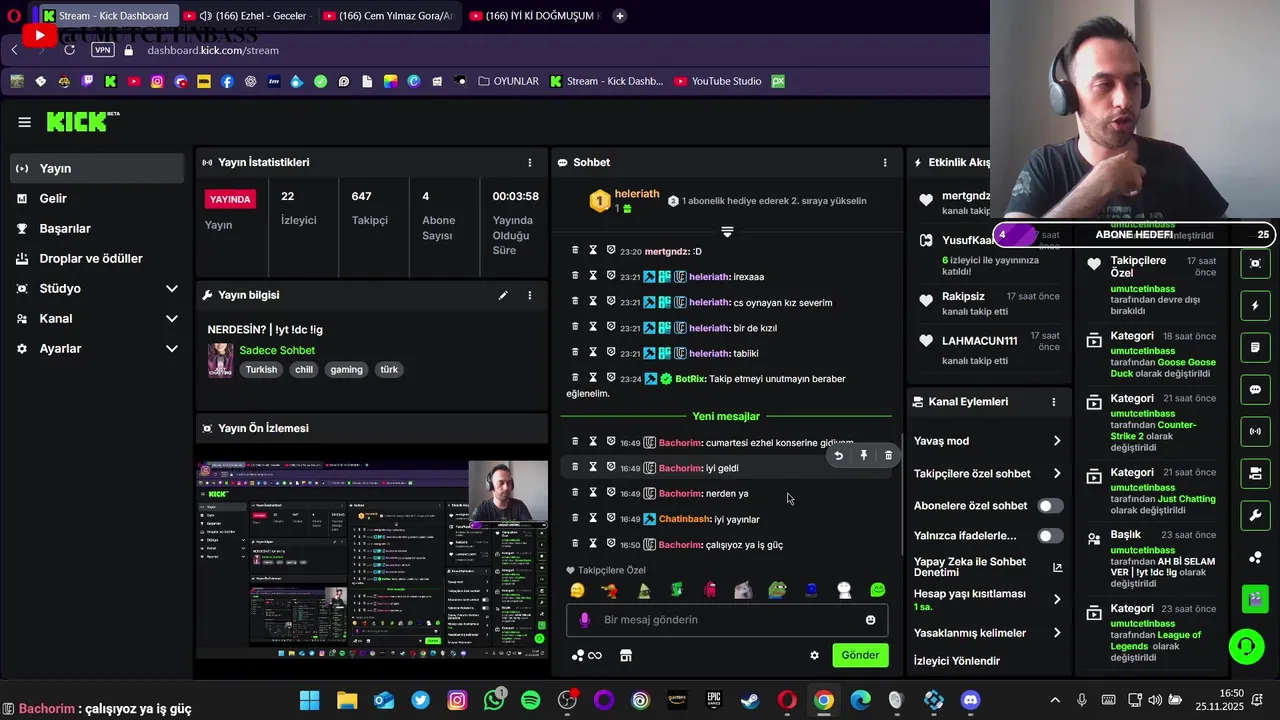
Task: Open the wrench tool in right sidebar
Action: click(x=1255, y=516)
